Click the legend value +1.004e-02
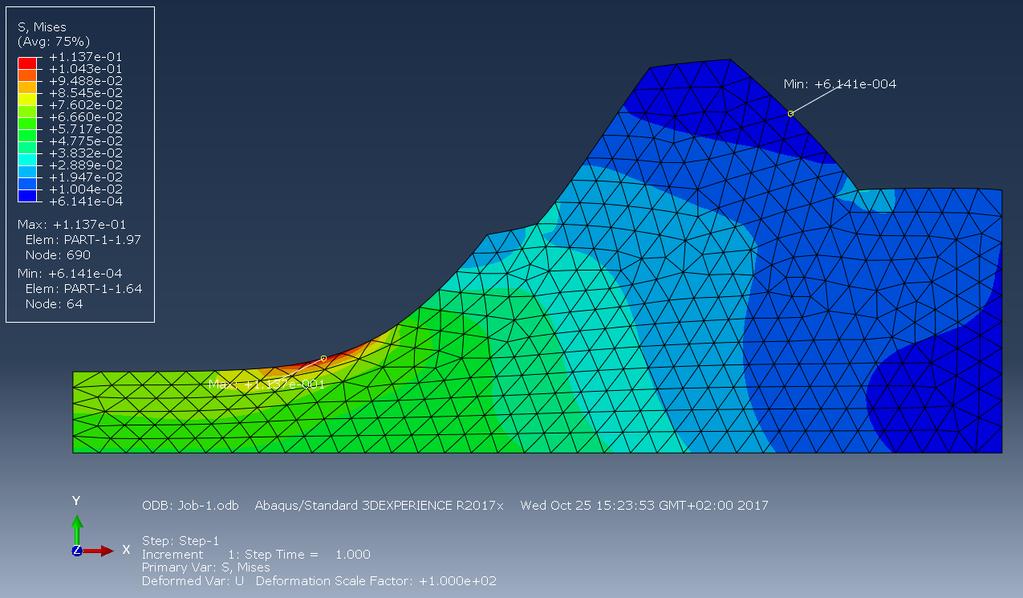 click(x=85, y=189)
